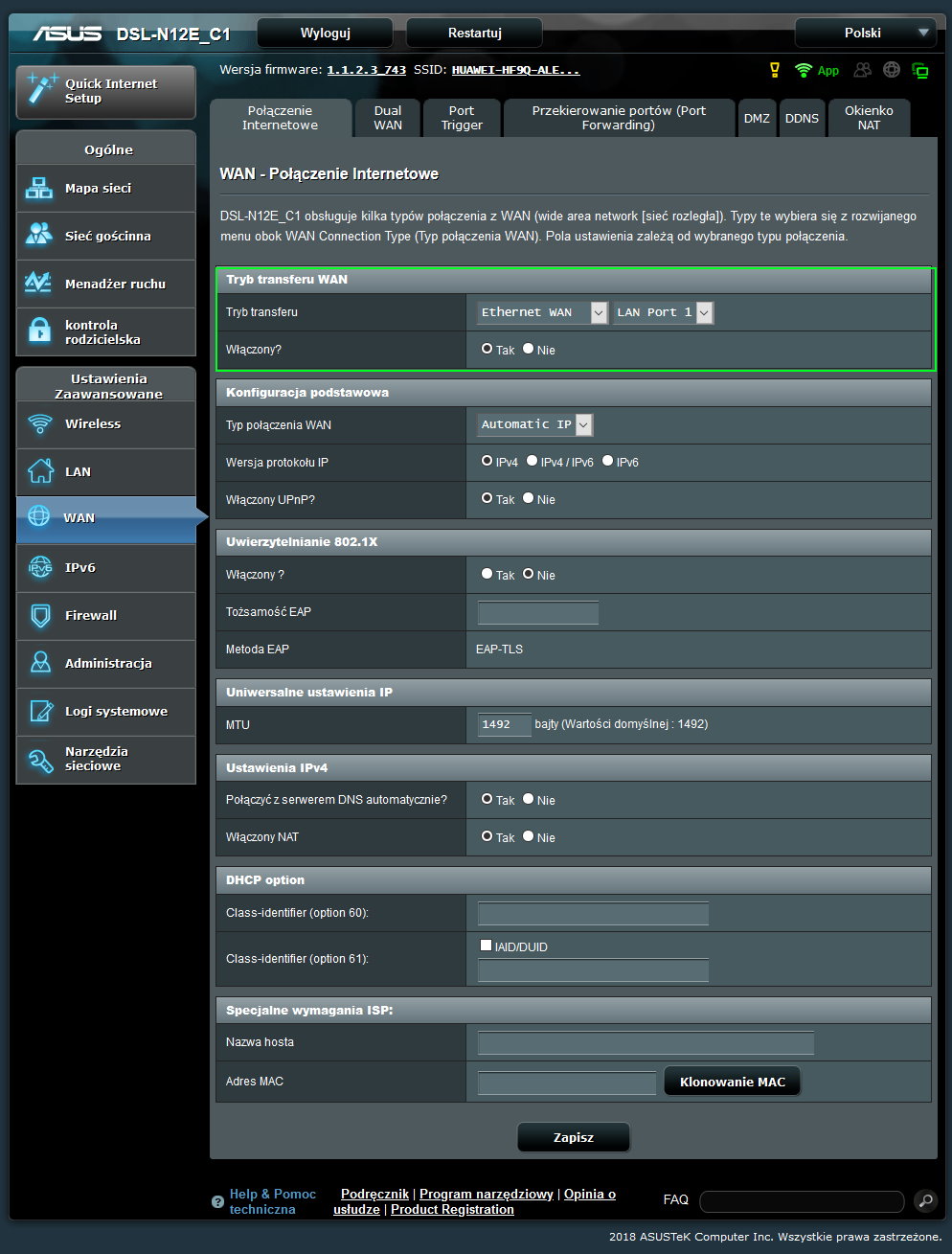Click the Help question mark icon

[x=217, y=1201]
